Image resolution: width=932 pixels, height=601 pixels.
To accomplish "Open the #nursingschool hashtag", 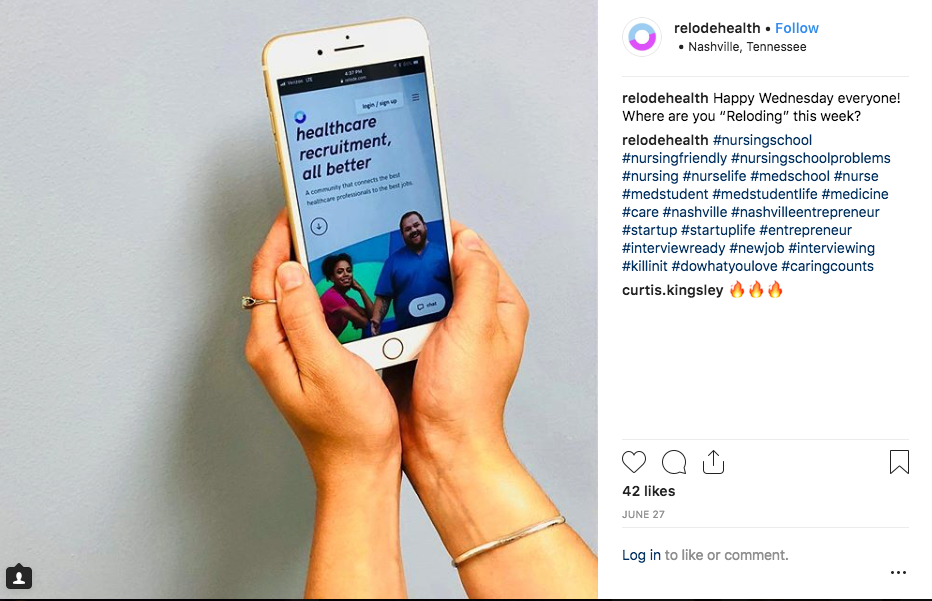I will point(762,140).
